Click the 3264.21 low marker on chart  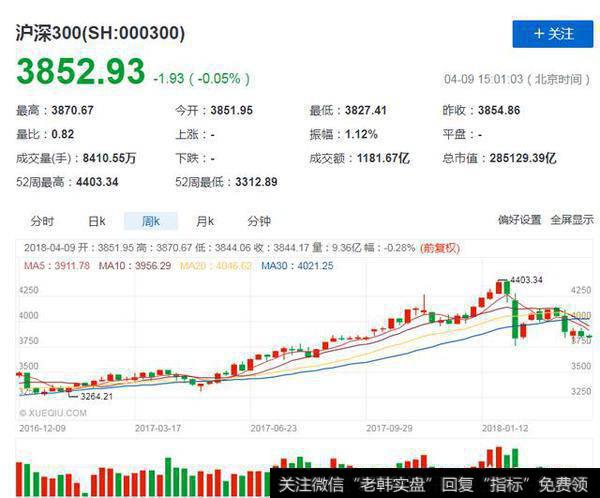[96, 397]
